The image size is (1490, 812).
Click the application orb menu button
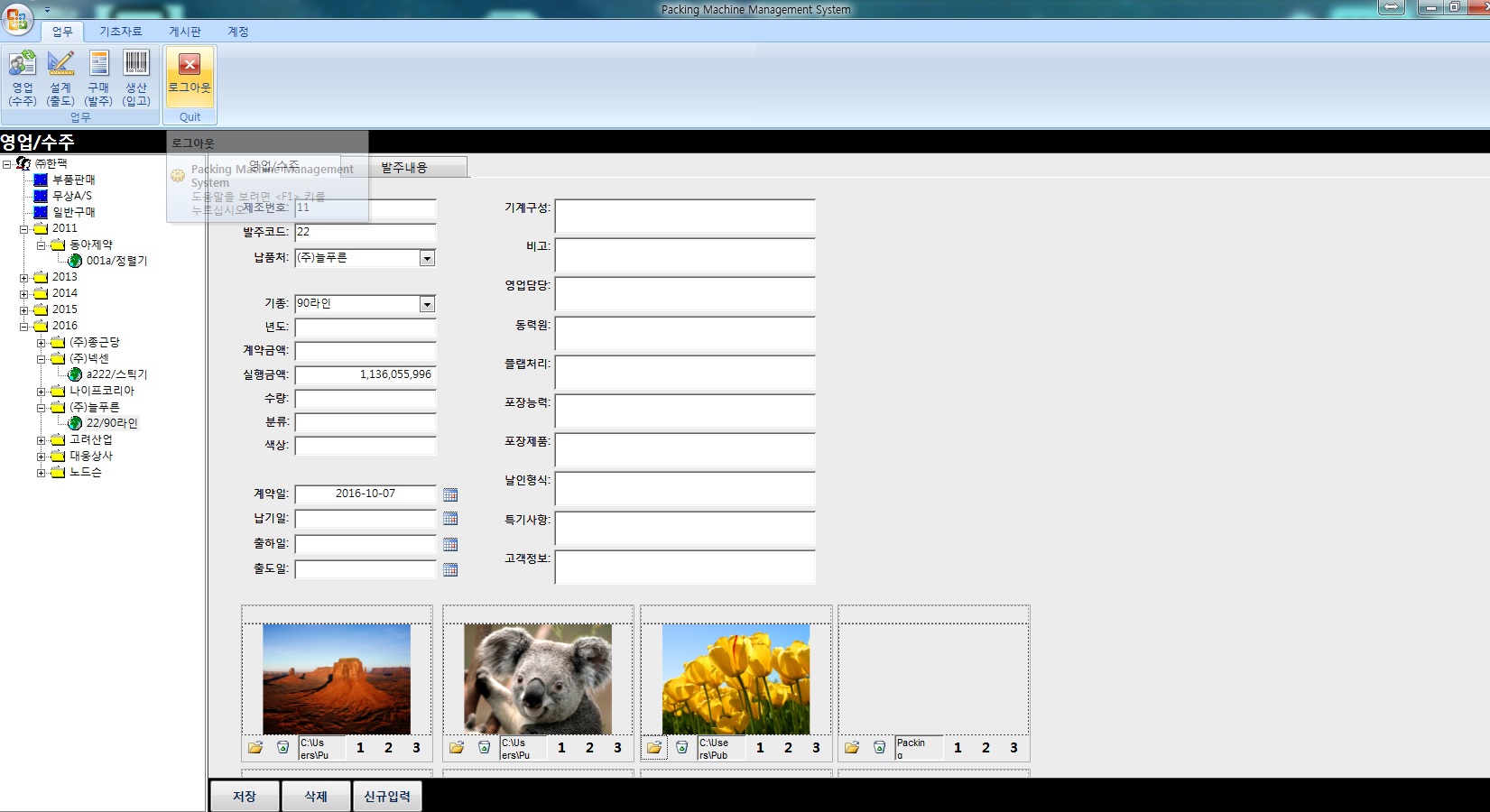pyautogui.click(x=17, y=19)
